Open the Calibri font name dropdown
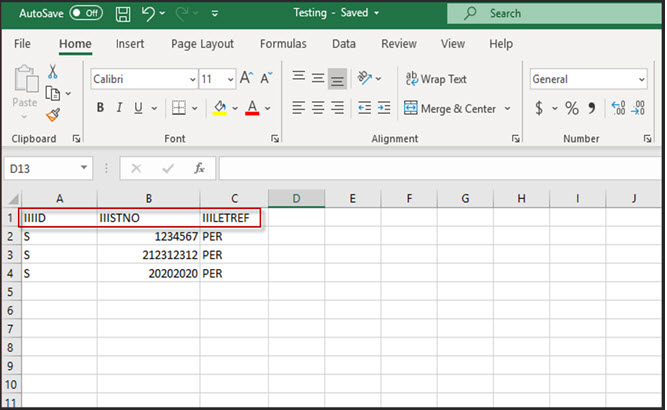The width and height of the screenshot is (667, 410). tap(192, 79)
